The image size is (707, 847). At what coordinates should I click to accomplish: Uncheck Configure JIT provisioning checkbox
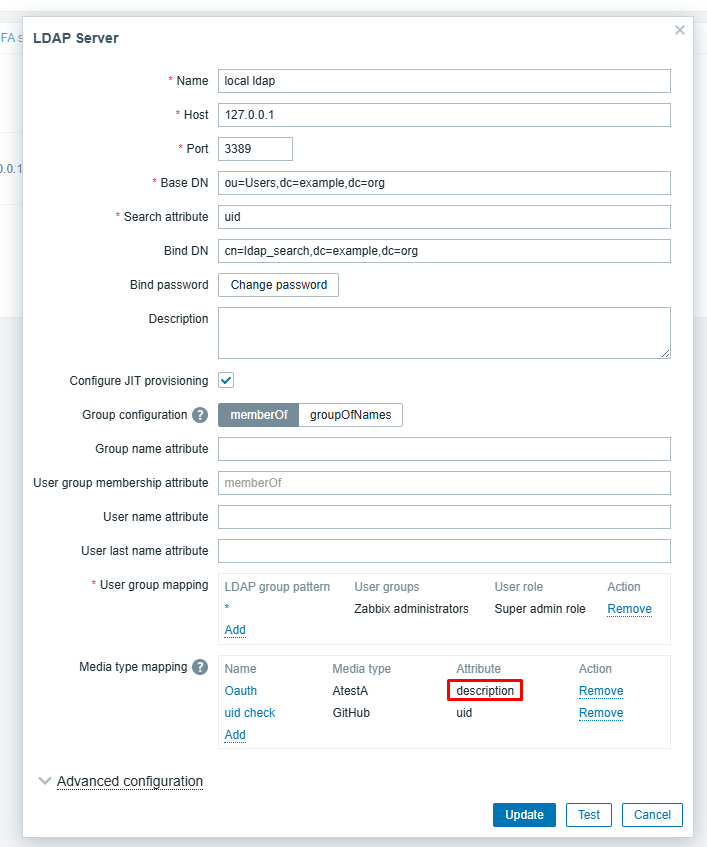point(226,381)
